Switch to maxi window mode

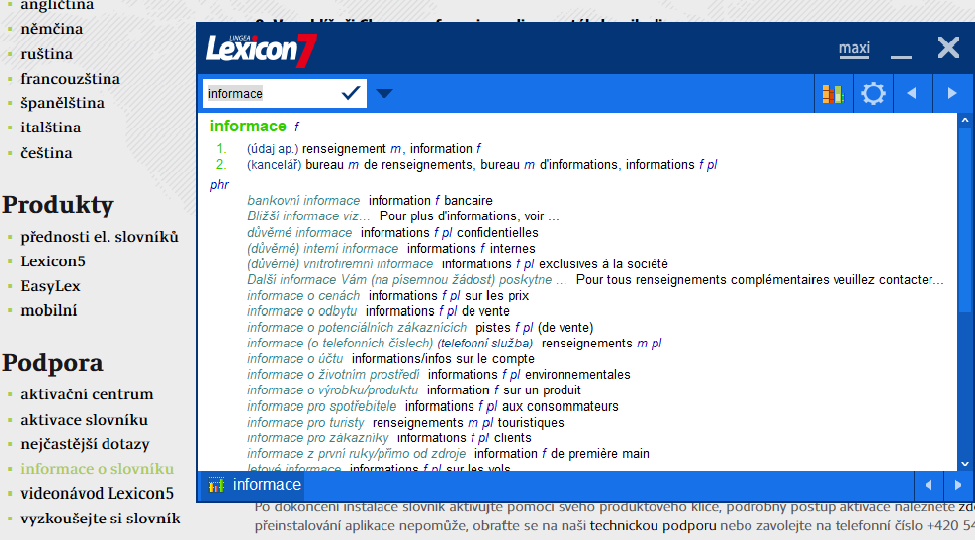(x=854, y=48)
